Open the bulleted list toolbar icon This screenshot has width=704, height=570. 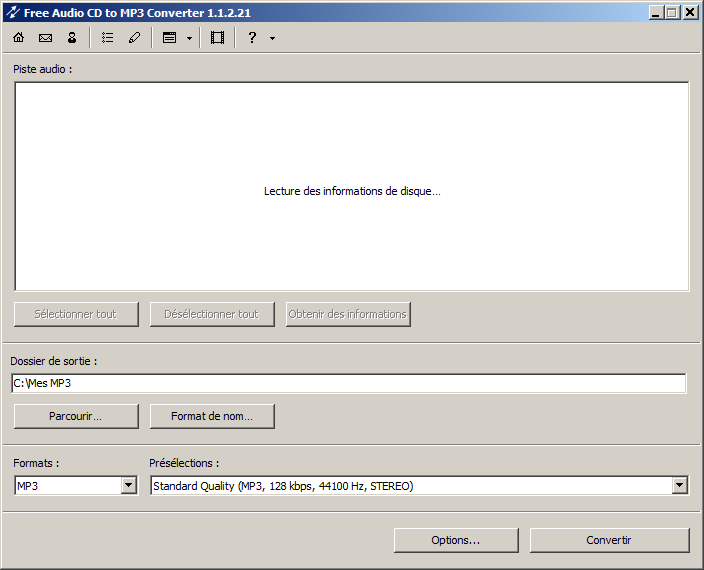click(107, 38)
